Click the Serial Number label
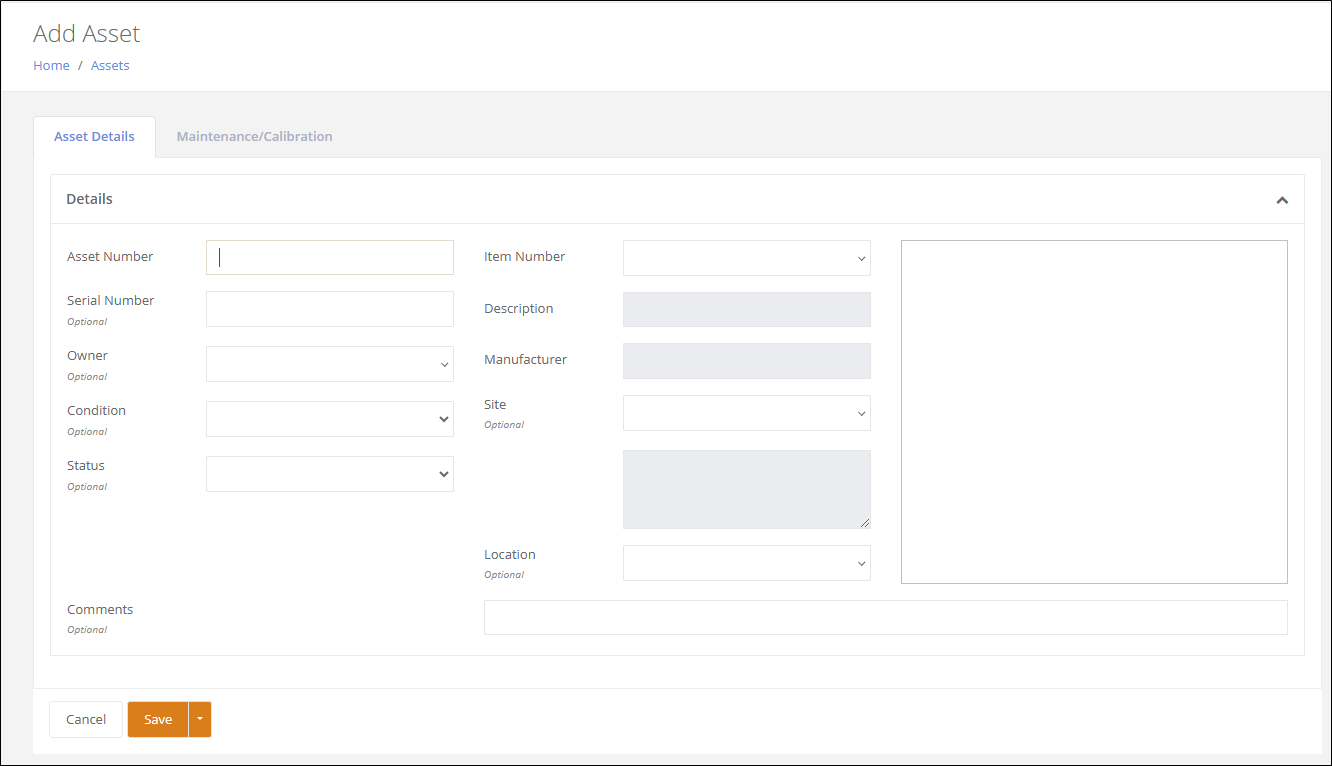This screenshot has width=1332, height=766. (111, 301)
